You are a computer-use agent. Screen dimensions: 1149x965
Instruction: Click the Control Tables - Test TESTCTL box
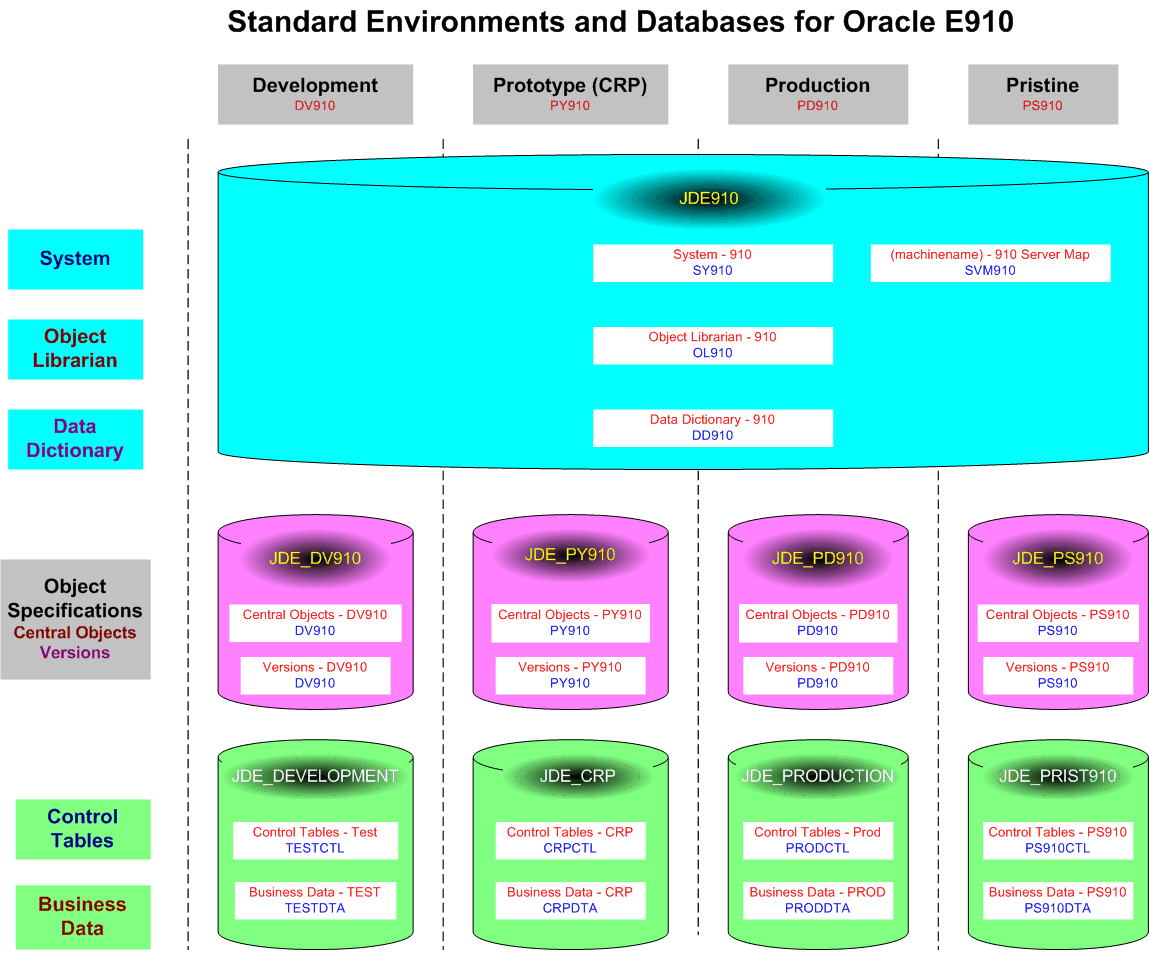[x=315, y=840]
